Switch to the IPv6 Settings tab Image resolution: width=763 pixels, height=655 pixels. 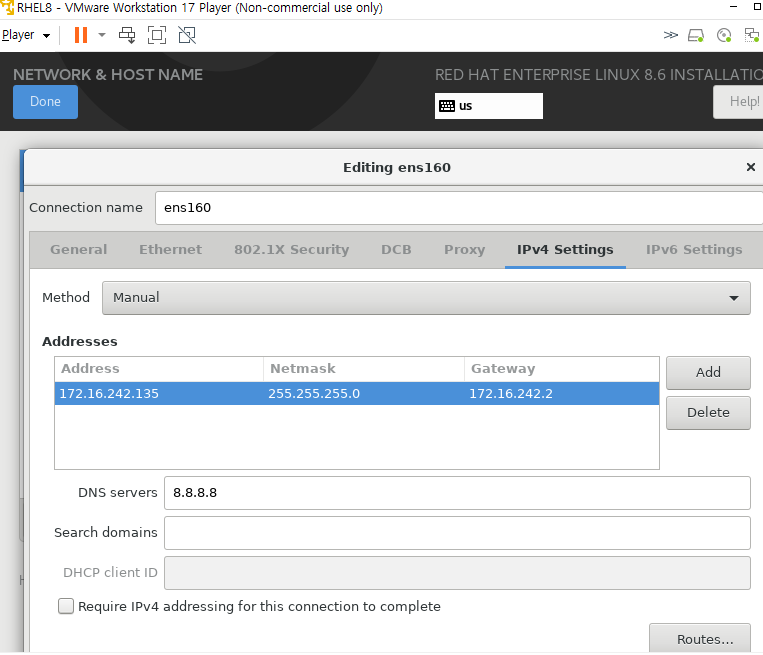tap(694, 250)
